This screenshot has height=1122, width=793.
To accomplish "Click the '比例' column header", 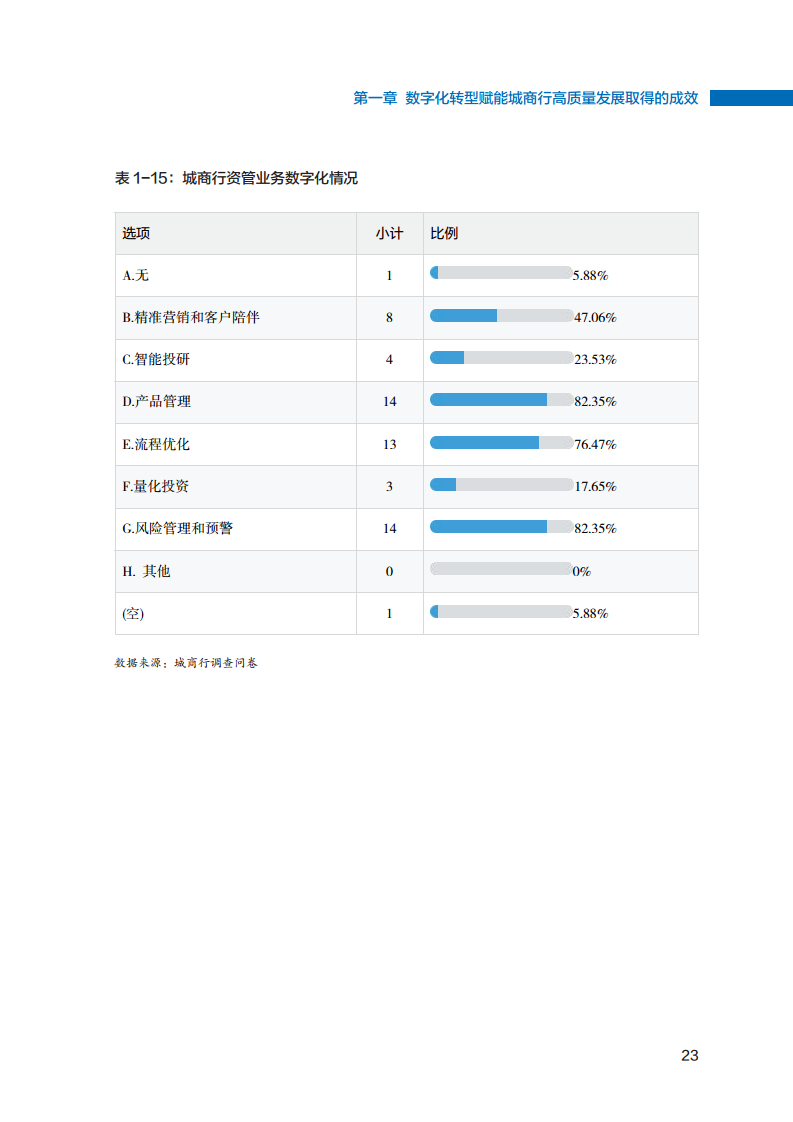I will [444, 233].
